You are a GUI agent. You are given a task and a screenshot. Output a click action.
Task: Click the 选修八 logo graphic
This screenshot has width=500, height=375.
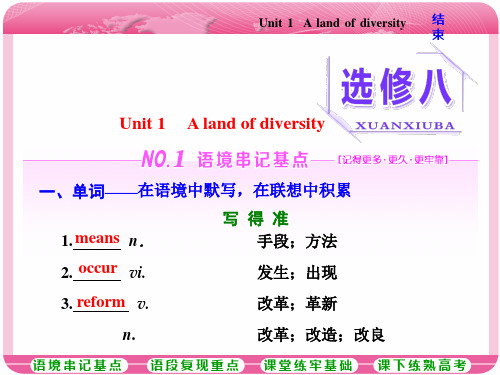point(397,87)
